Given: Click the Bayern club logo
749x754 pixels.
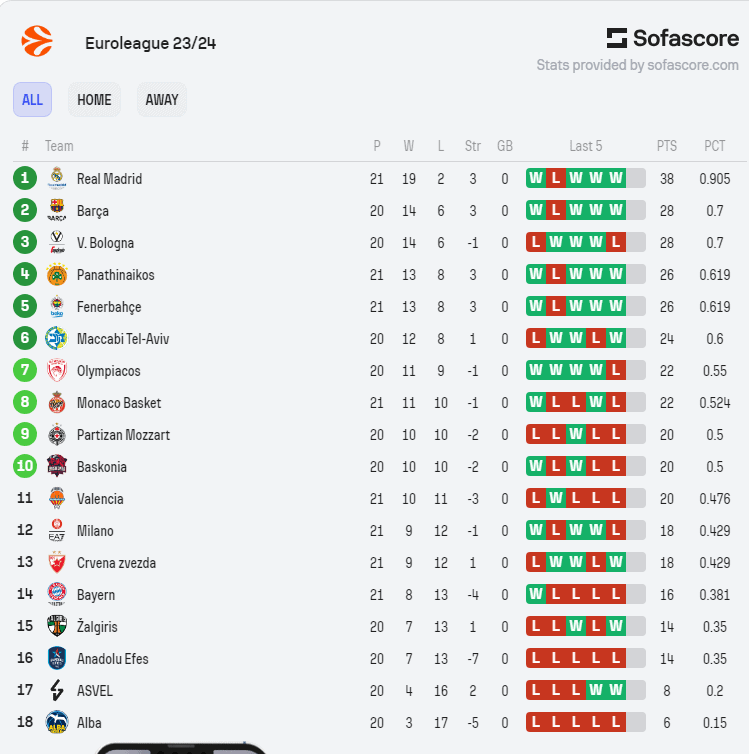Looking at the screenshot, I should pos(57,595).
